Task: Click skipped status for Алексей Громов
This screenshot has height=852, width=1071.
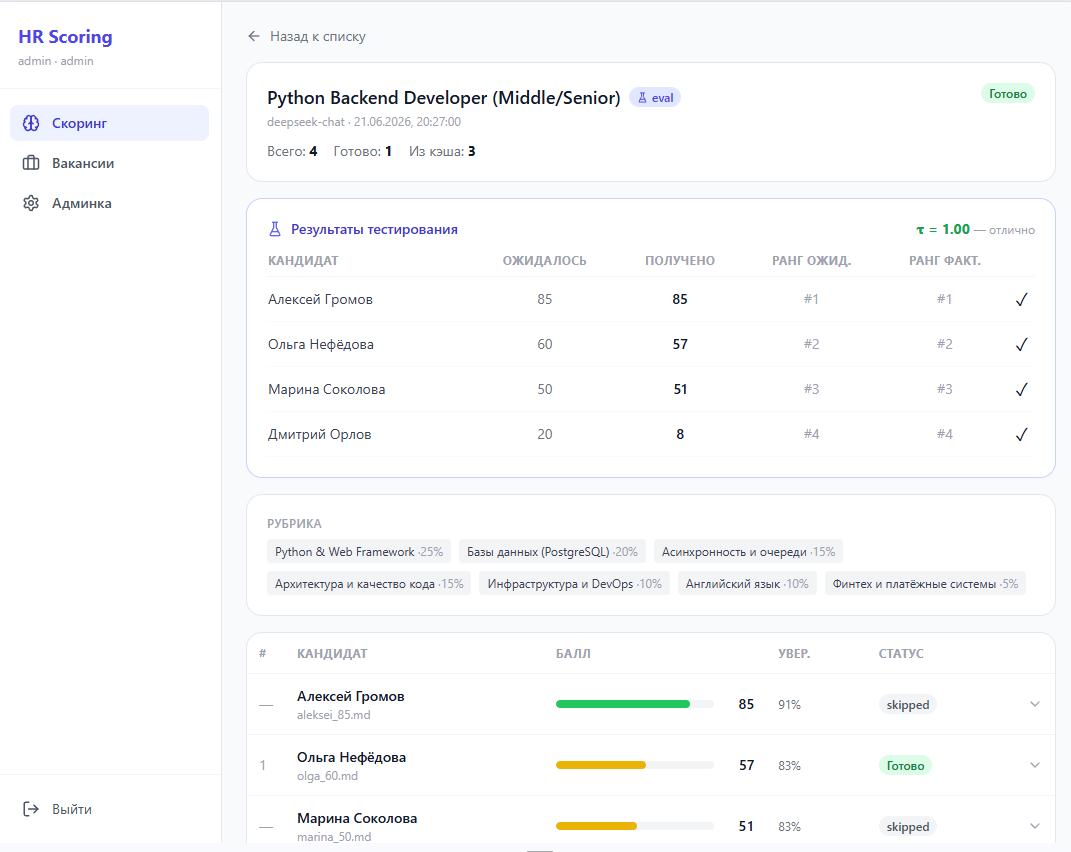Action: tap(908, 704)
